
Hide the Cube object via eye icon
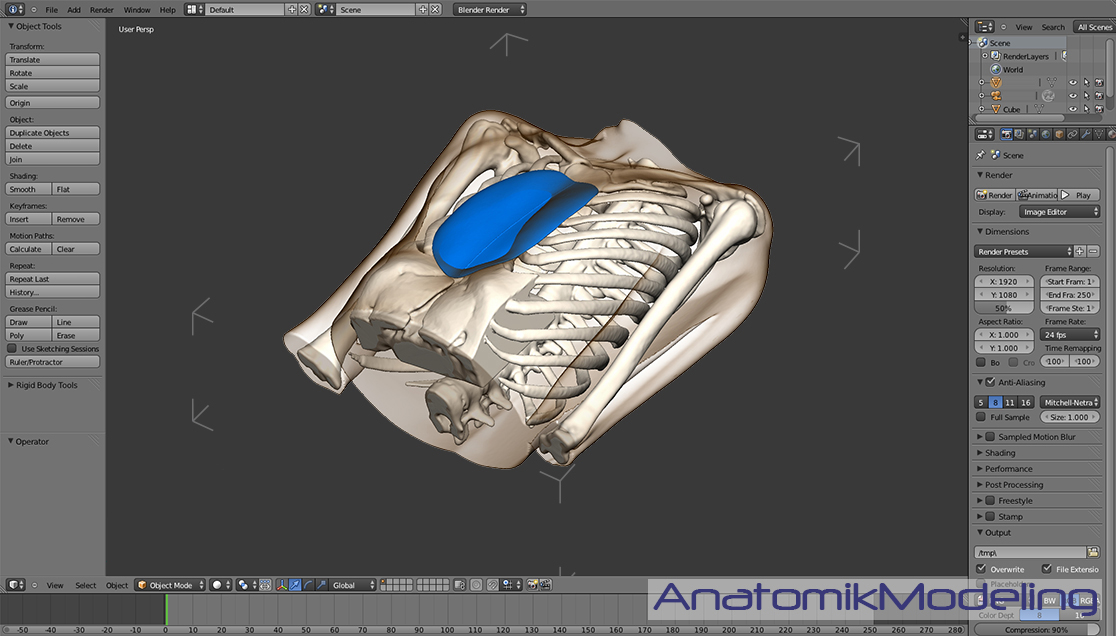[1072, 109]
